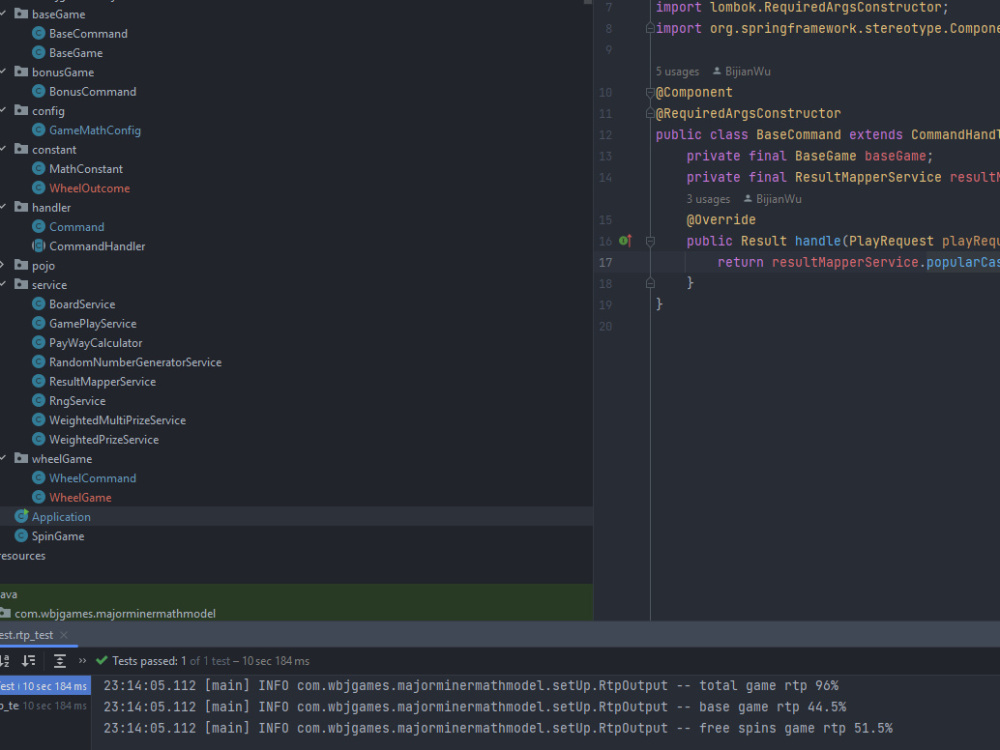The height and width of the screenshot is (750, 1000).
Task: Select the highlighted test result row with 10 sec 184 ms
Action: pos(45,686)
